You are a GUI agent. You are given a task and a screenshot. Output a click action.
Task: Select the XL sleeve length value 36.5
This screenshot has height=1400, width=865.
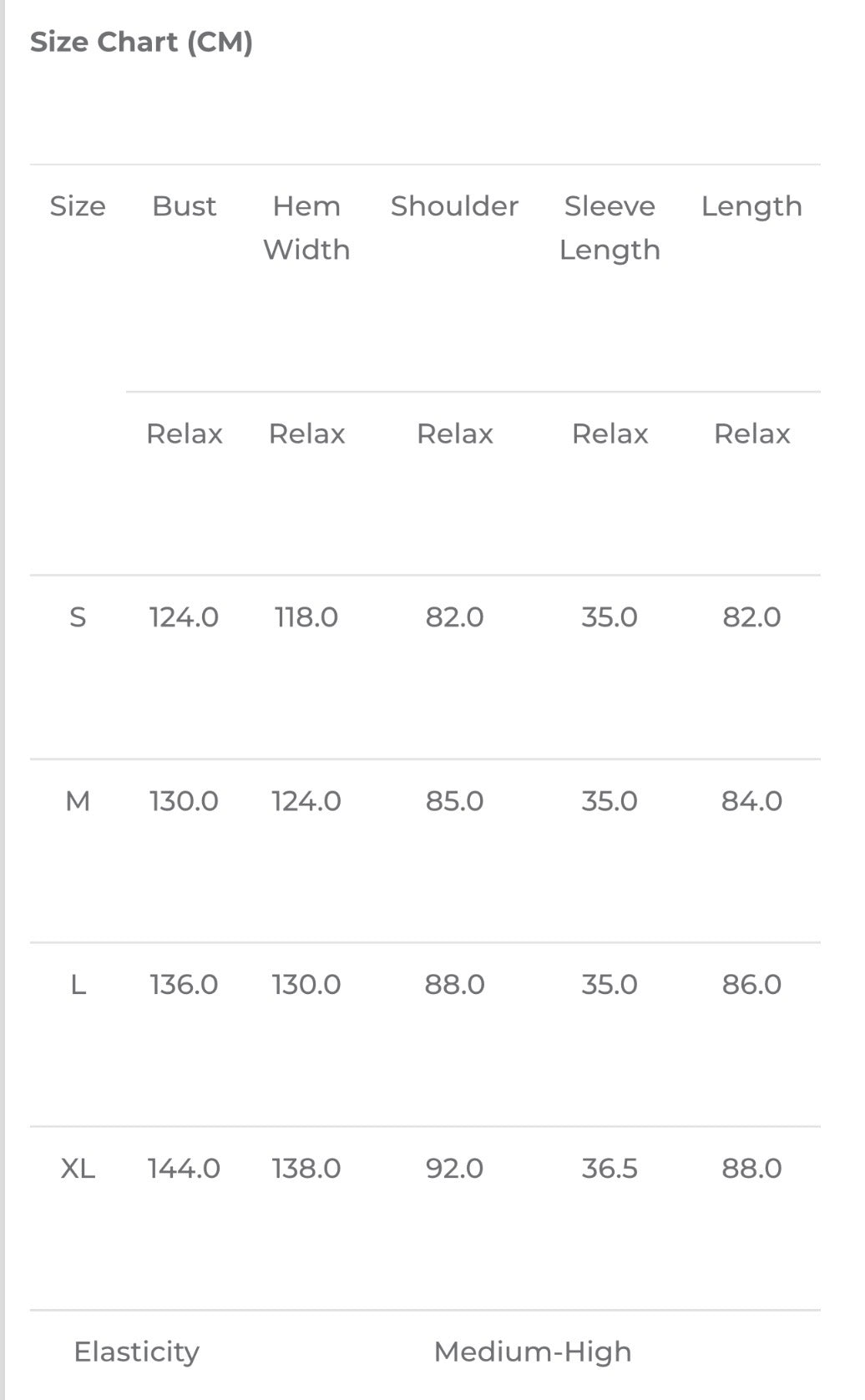tap(610, 1168)
